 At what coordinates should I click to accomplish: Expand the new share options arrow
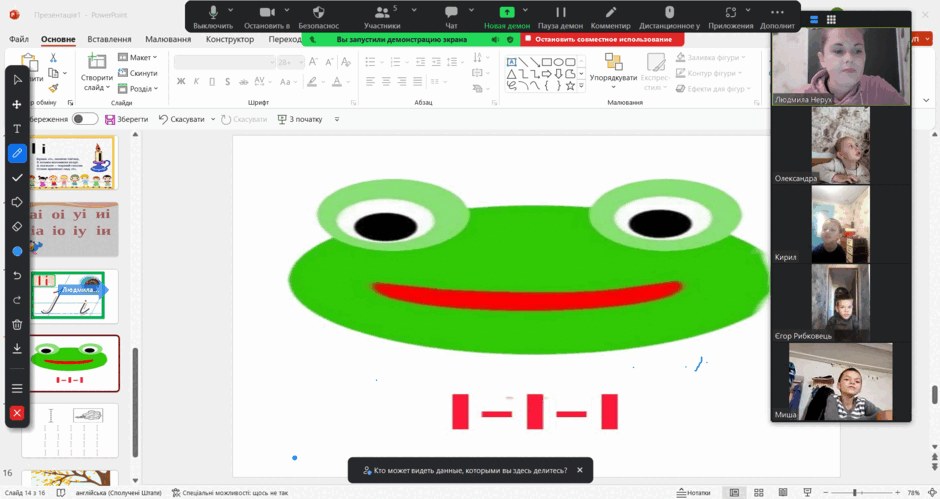click(525, 10)
